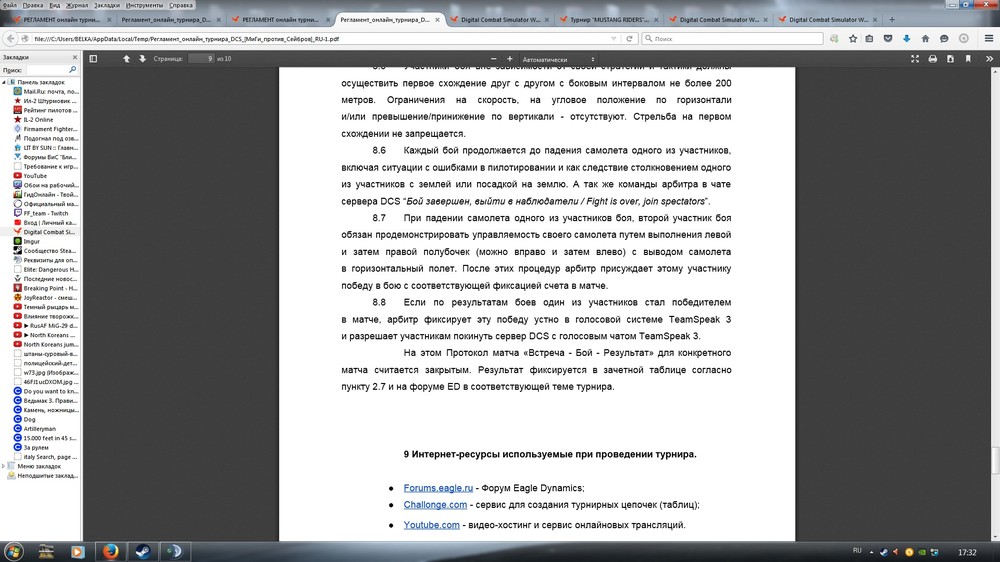This screenshot has height=562, width=1000.
Task: Click the PDF viewer bookmark current view icon
Action: [967, 59]
